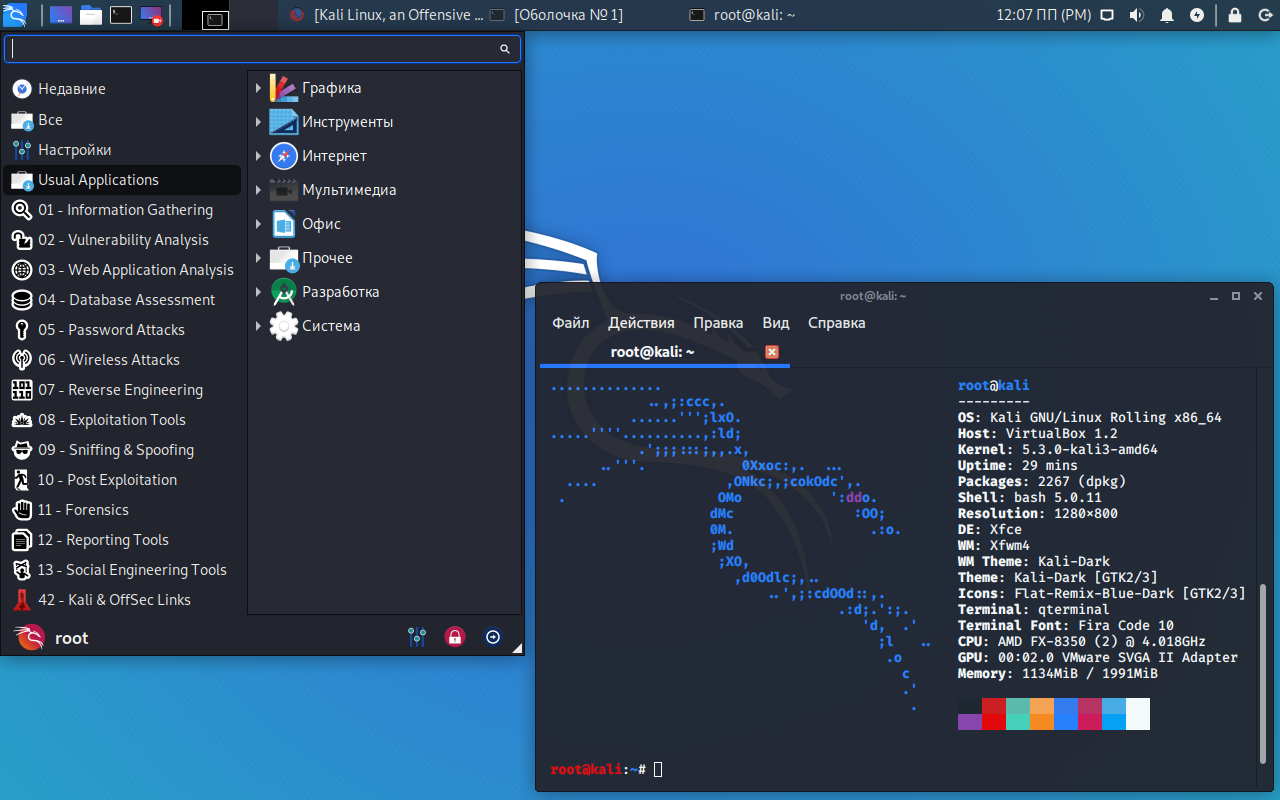The width and height of the screenshot is (1280, 800).
Task: Open 42 - Kali & OffSec Links category
Action: click(x=122, y=600)
